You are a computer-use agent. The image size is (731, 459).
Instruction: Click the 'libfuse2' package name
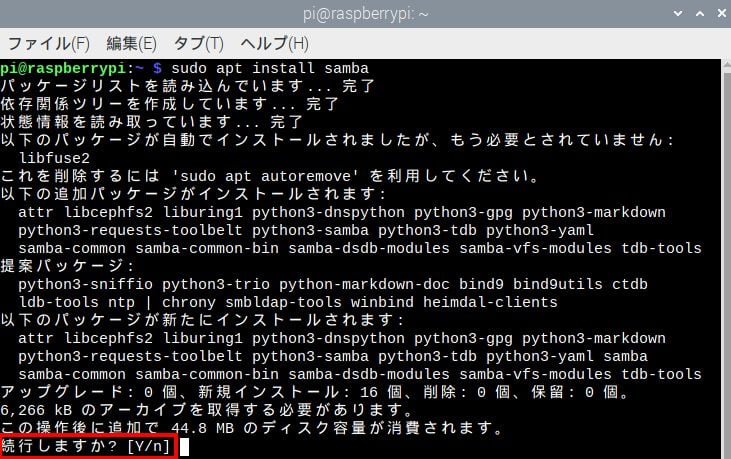click(54, 158)
